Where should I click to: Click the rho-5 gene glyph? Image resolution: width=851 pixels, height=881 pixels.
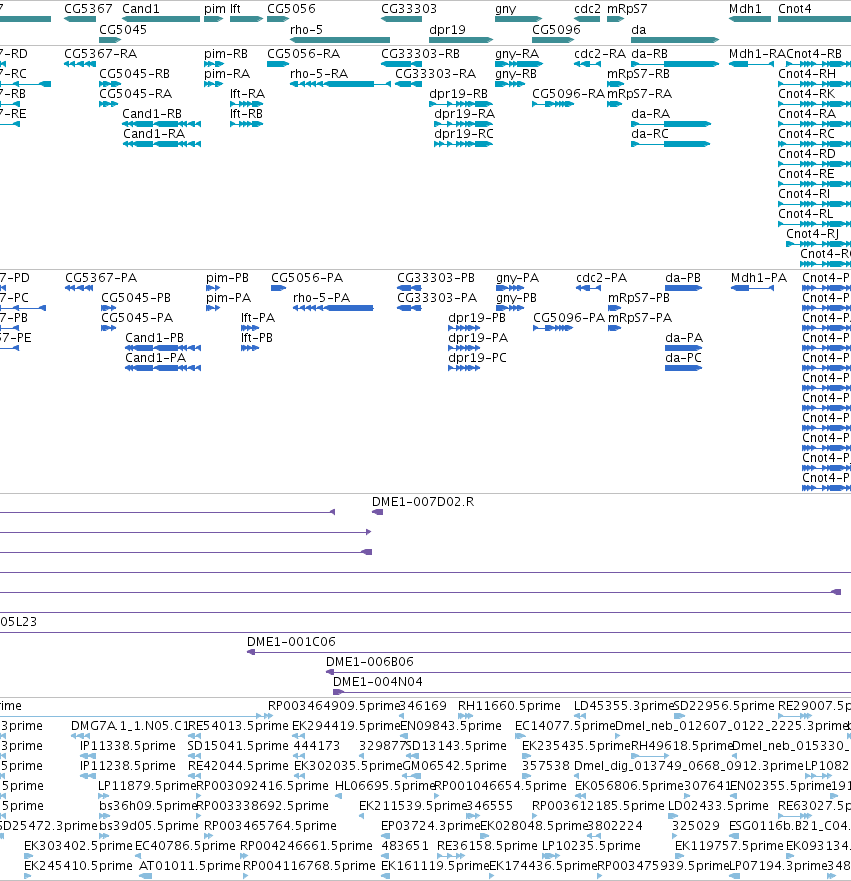340,40
